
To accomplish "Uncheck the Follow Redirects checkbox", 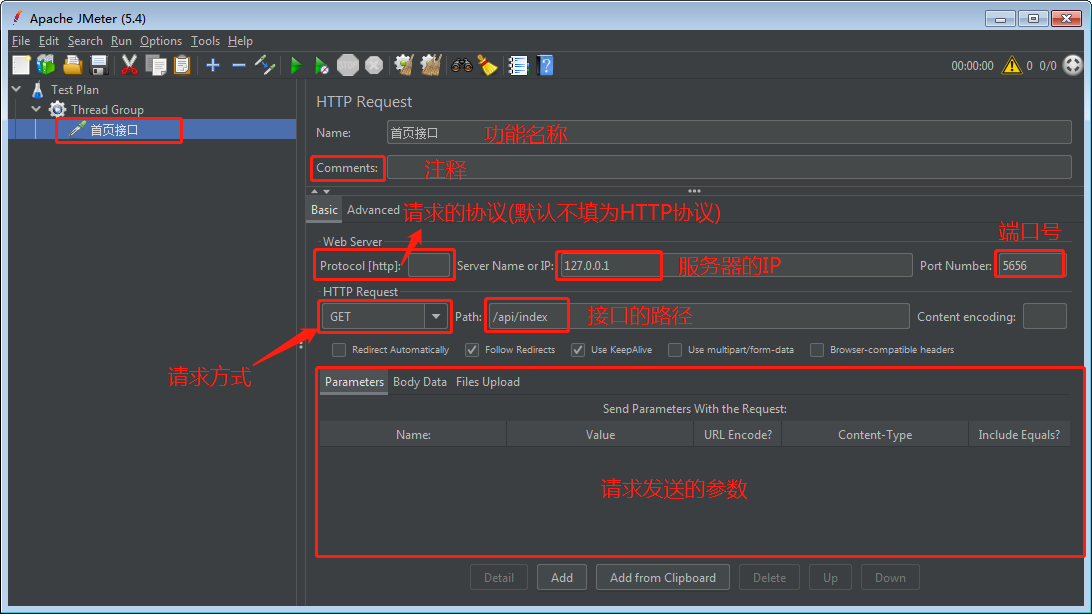I will (471, 349).
